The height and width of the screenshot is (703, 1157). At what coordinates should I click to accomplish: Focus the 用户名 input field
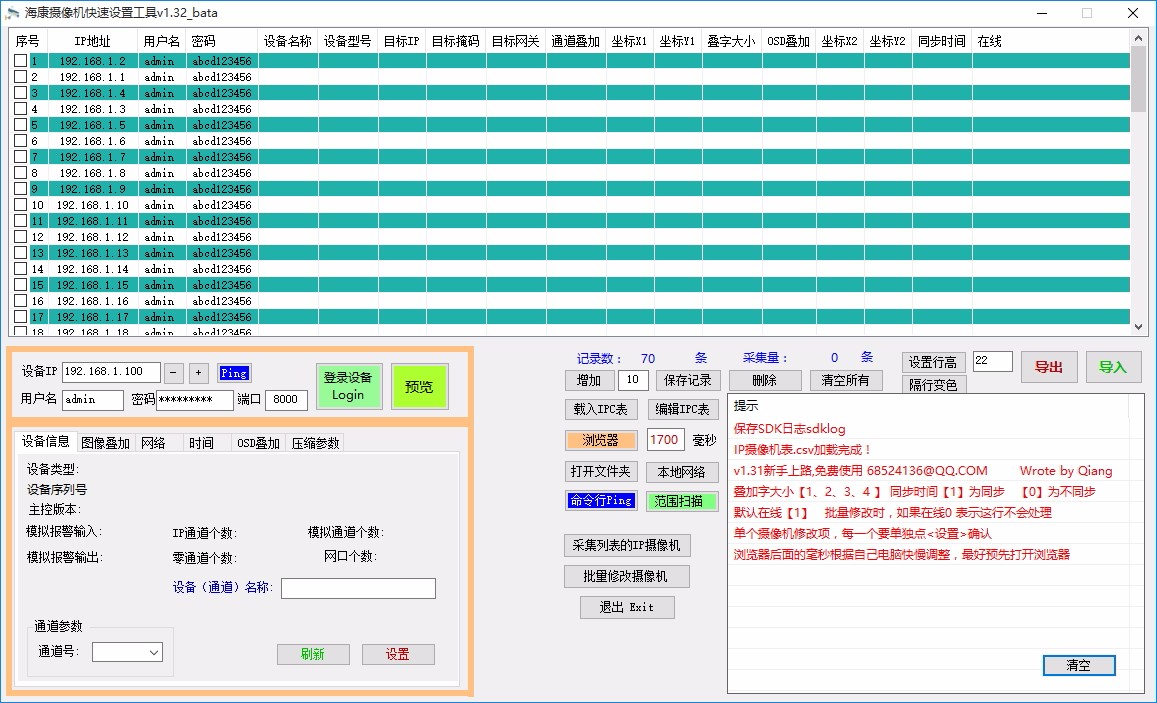point(92,400)
